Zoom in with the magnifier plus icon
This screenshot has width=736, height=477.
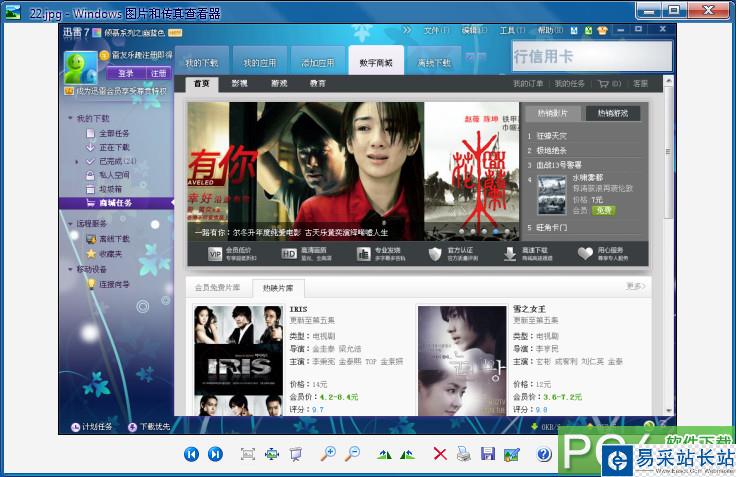tap(328, 454)
